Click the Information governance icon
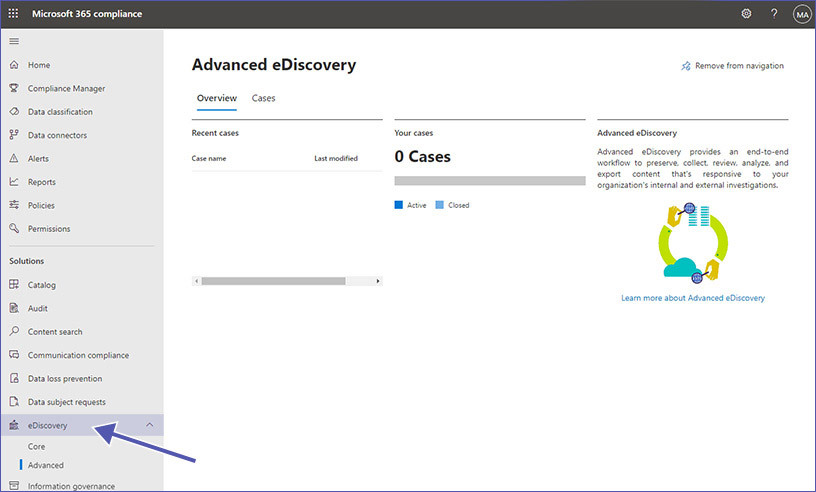Viewport: 816px width, 492px height. (14, 485)
